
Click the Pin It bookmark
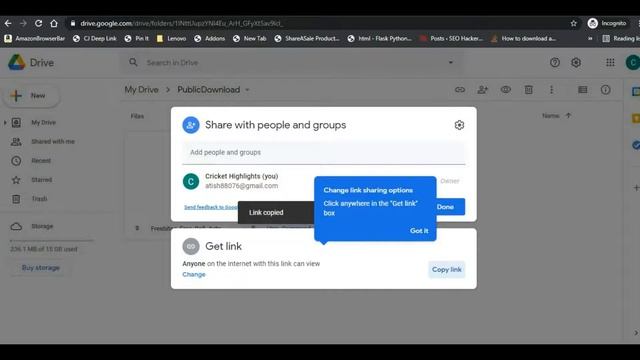point(137,38)
